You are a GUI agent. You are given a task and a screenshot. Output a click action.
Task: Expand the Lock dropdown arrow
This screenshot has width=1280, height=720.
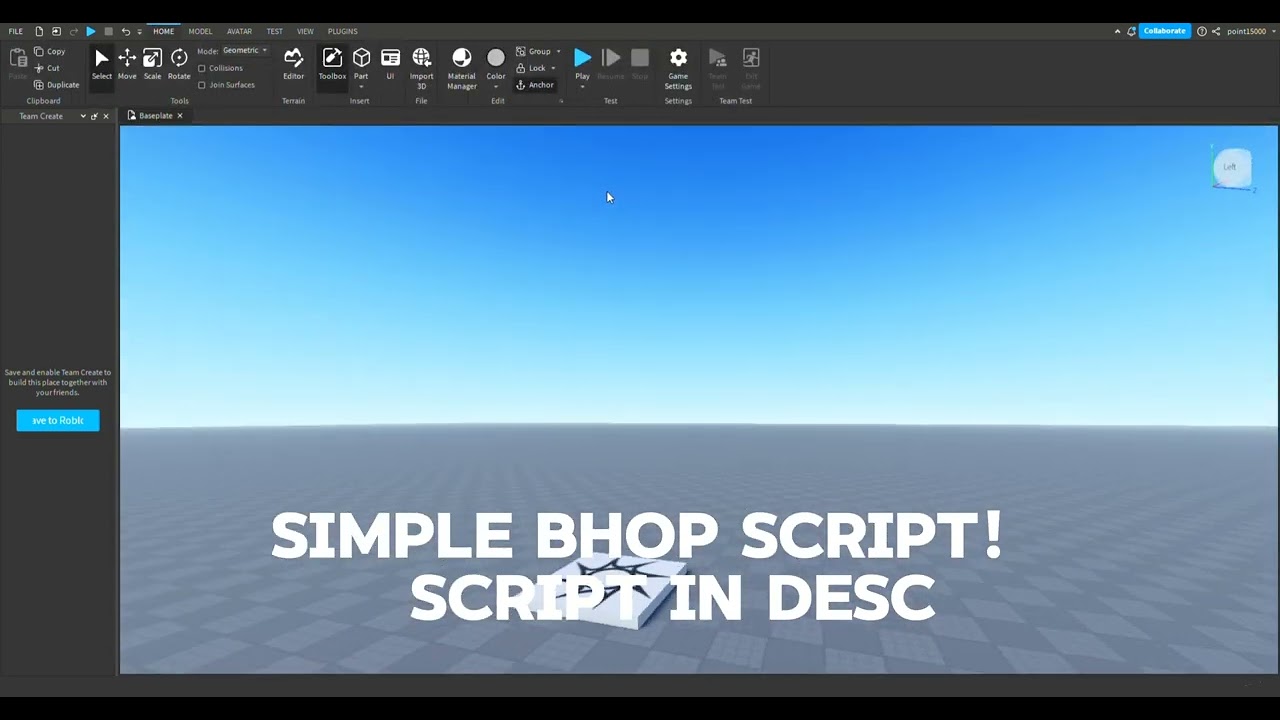[553, 68]
